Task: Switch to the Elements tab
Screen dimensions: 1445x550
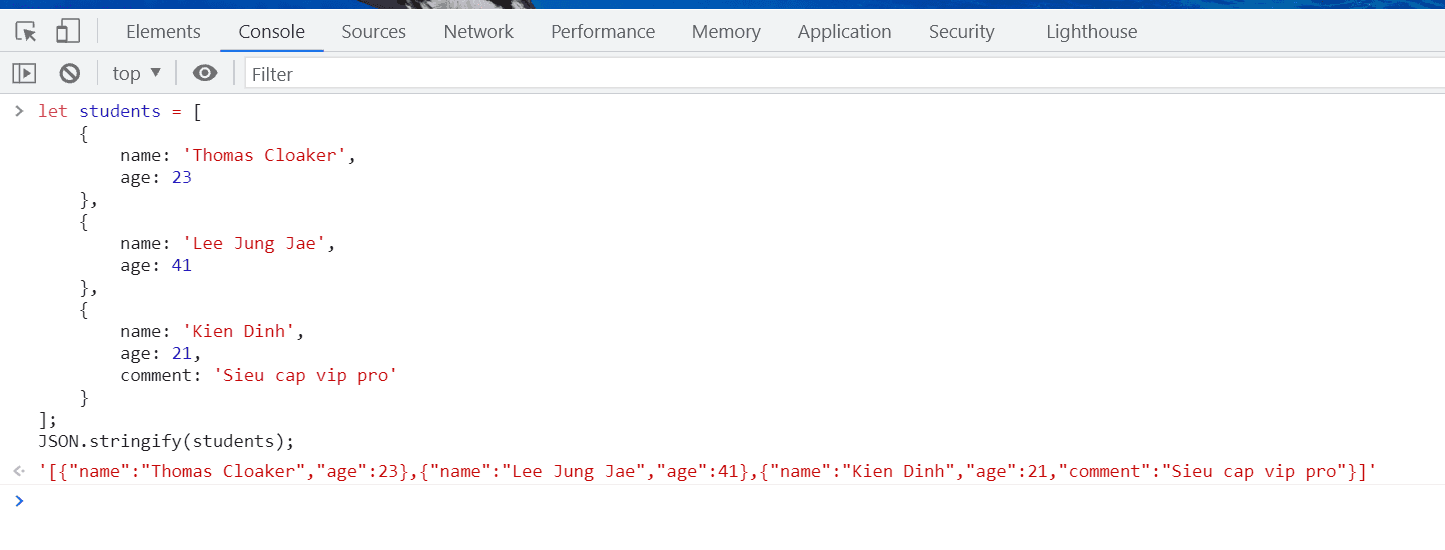Action: [x=163, y=32]
